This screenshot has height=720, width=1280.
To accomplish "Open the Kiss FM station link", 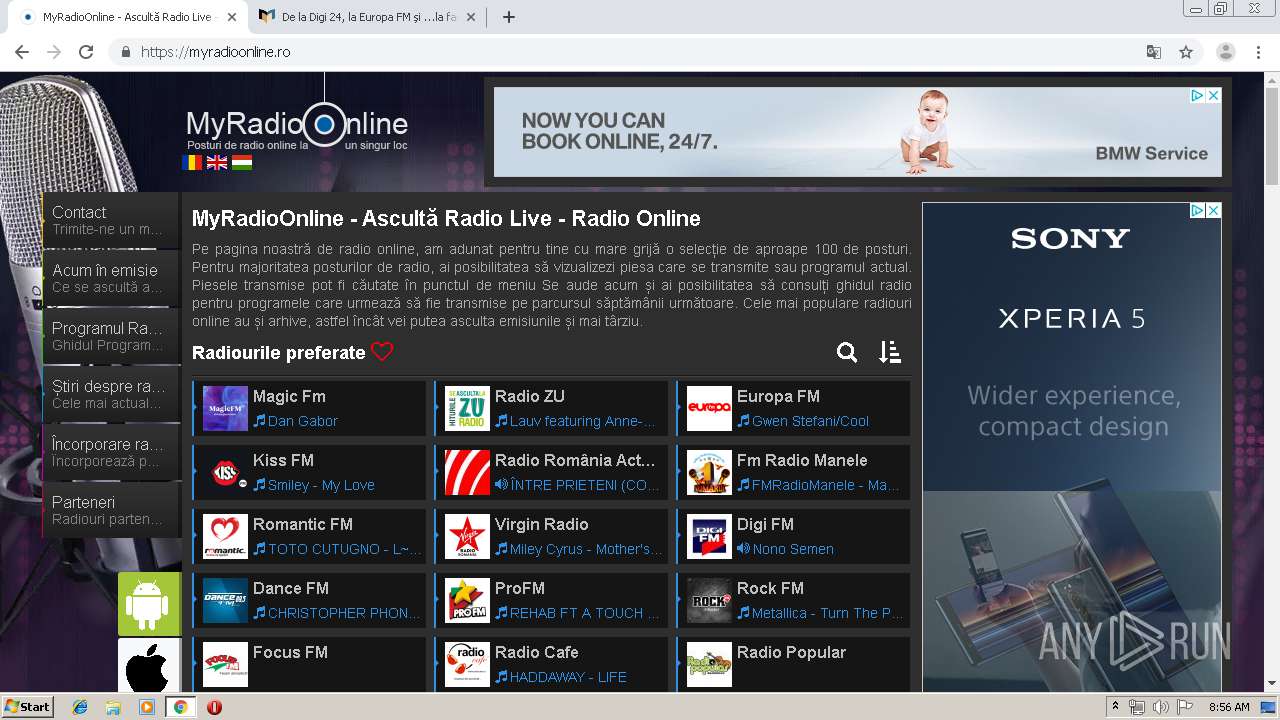I will [x=283, y=460].
